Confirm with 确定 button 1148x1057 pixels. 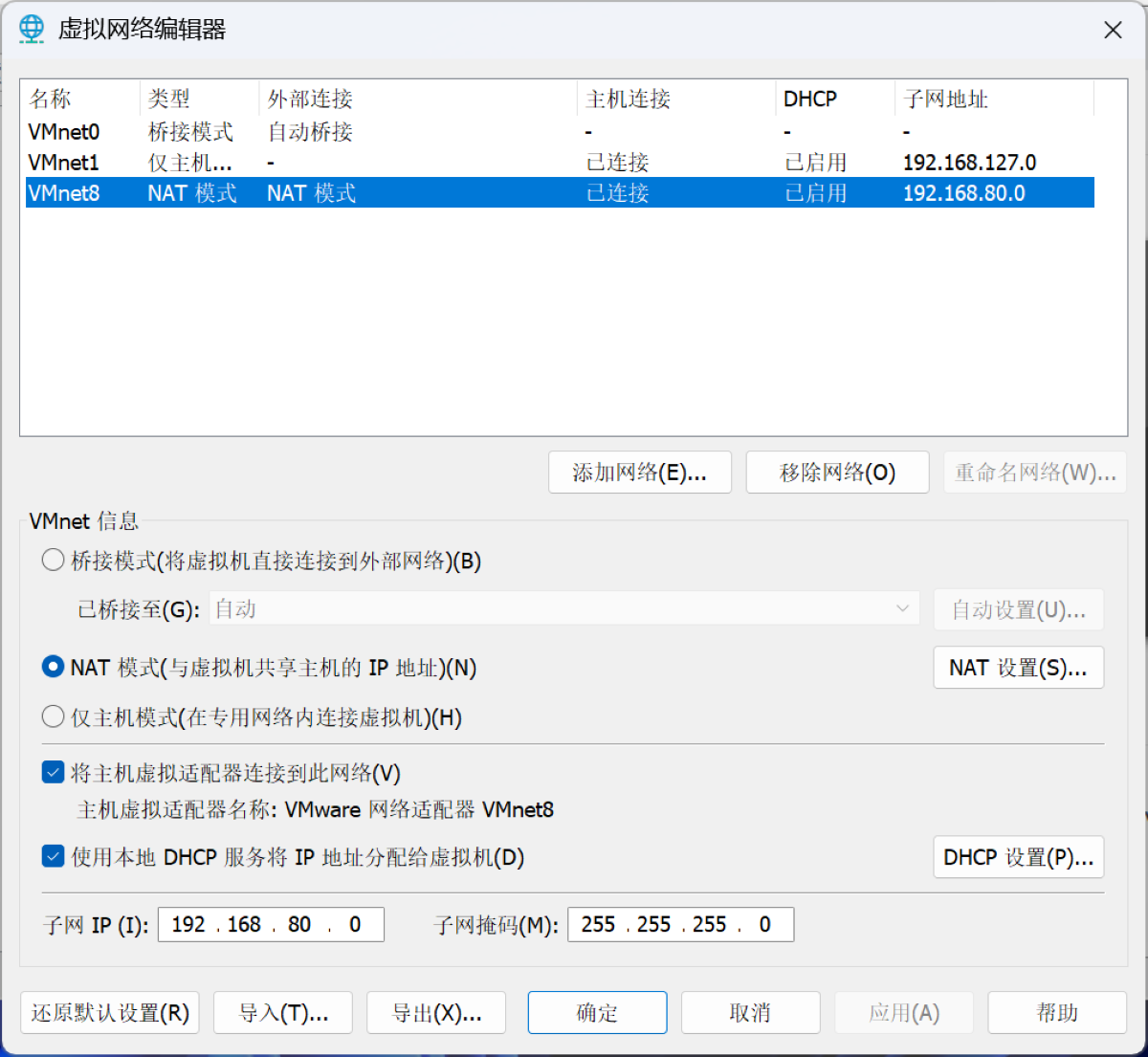coord(598,1013)
